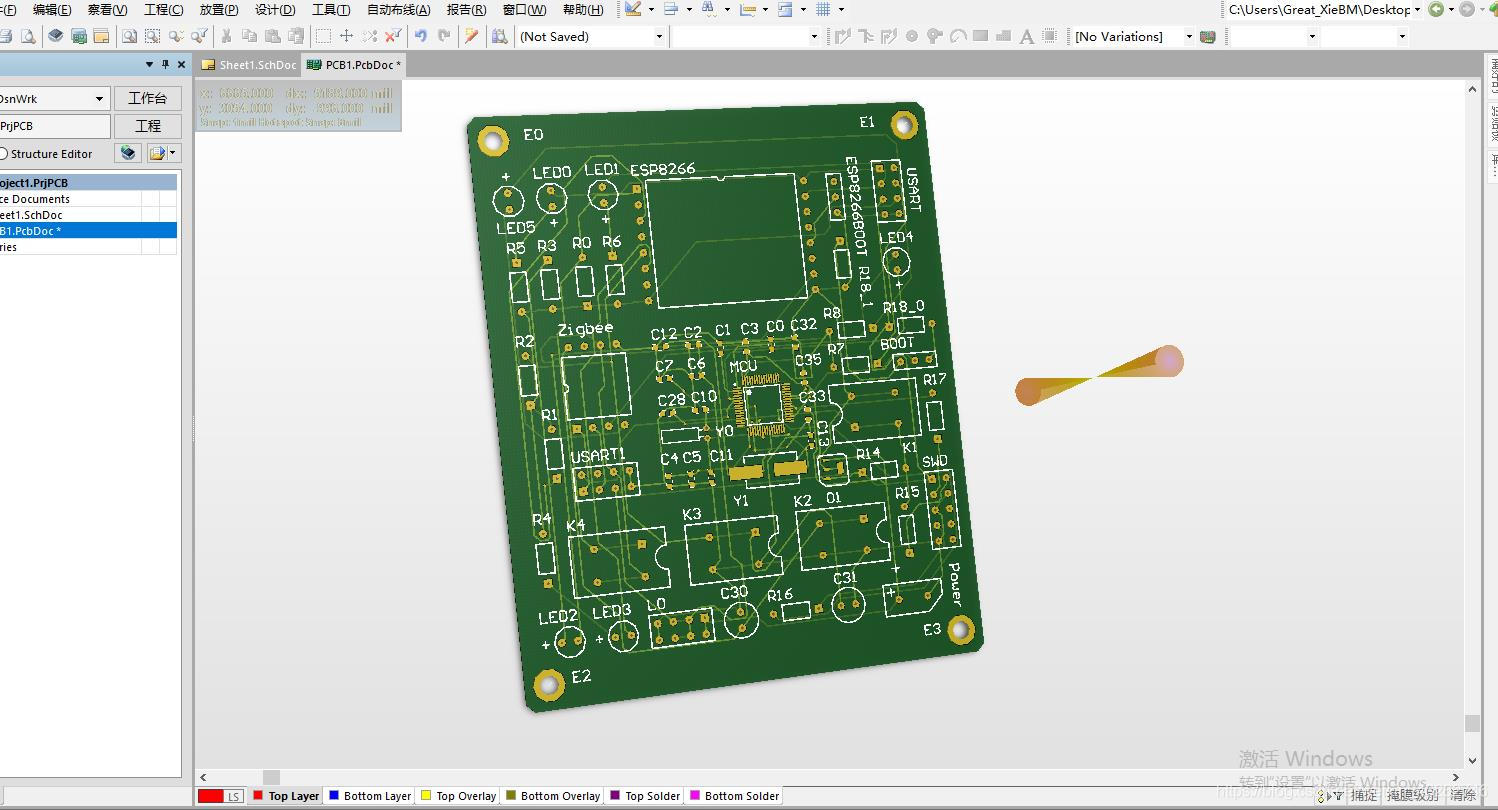Click the paste icon in toolbar
The width and height of the screenshot is (1498, 810).
(272, 36)
